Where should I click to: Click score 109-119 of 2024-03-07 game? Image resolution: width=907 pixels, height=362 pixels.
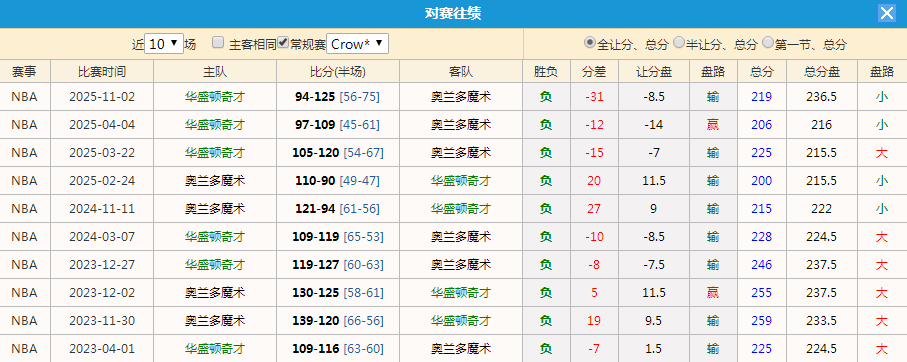point(316,237)
